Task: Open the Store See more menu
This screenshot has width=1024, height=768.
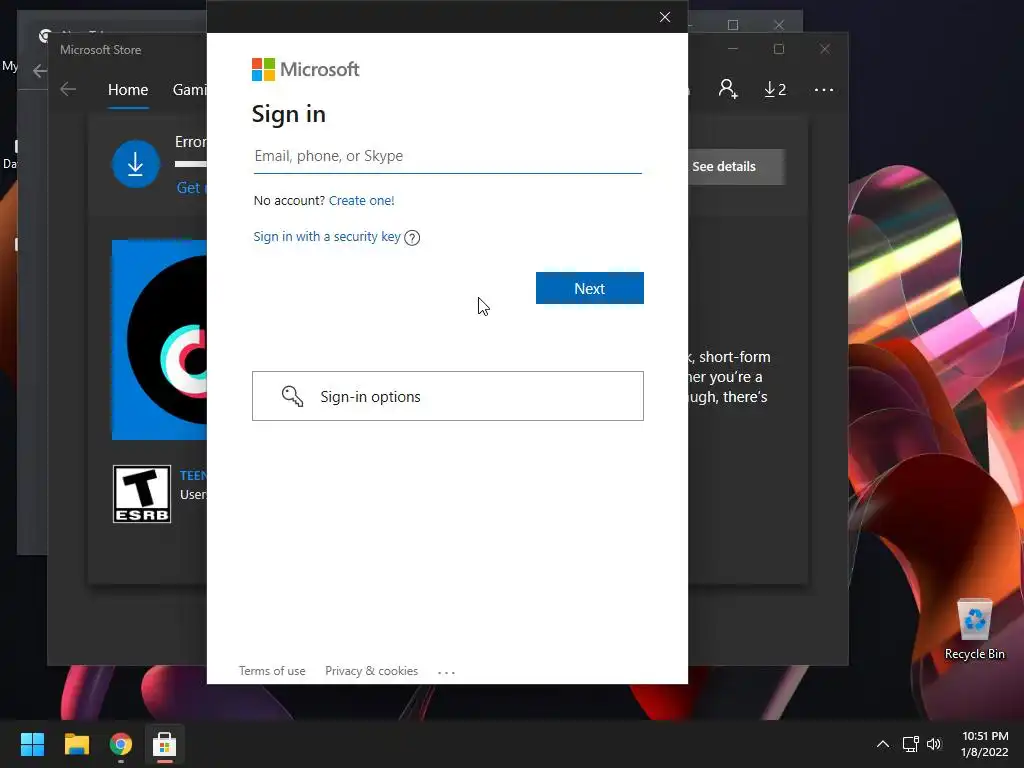Action: pos(824,89)
